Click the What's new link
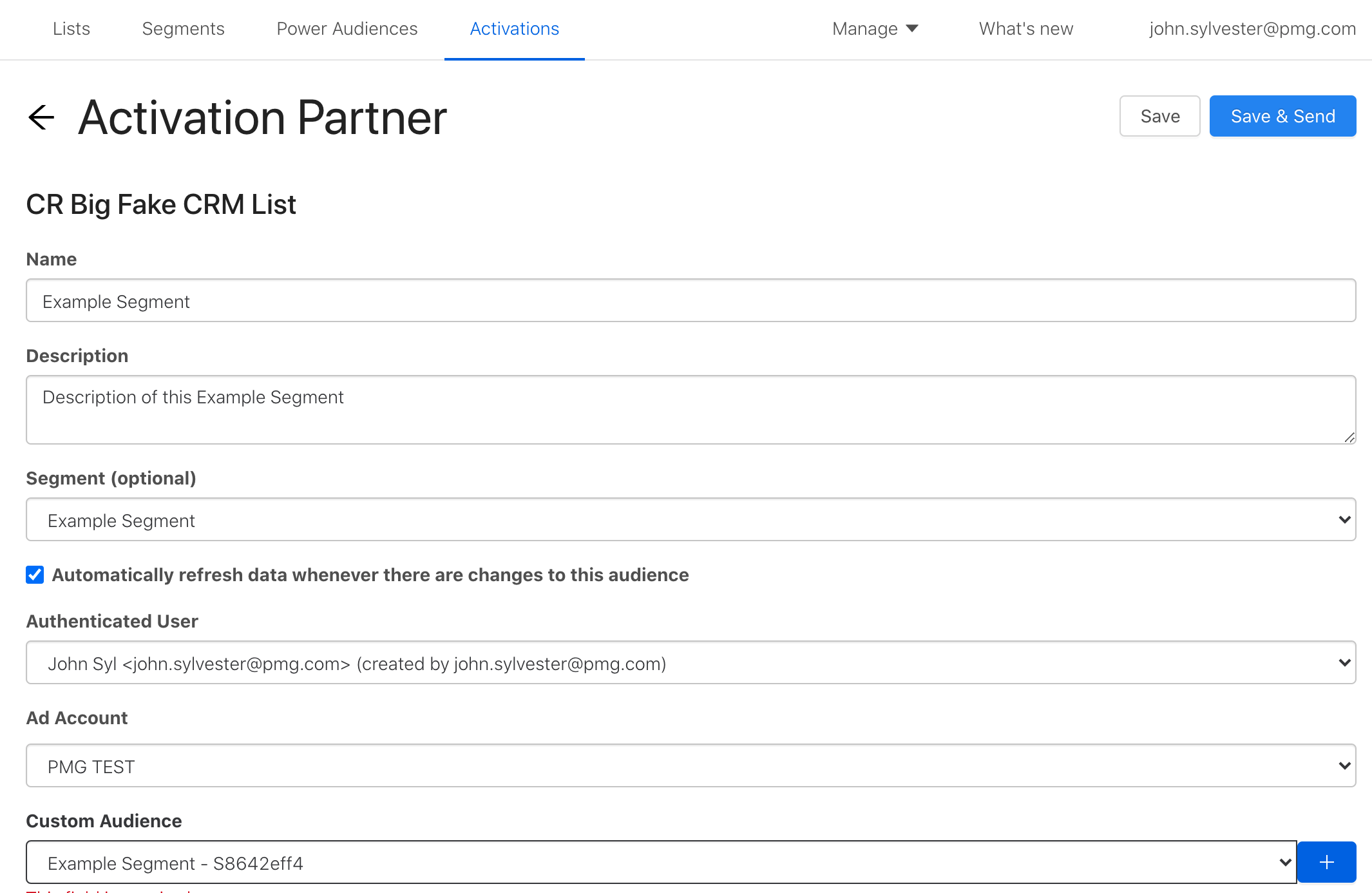1372x893 pixels. pyautogui.click(x=1025, y=28)
